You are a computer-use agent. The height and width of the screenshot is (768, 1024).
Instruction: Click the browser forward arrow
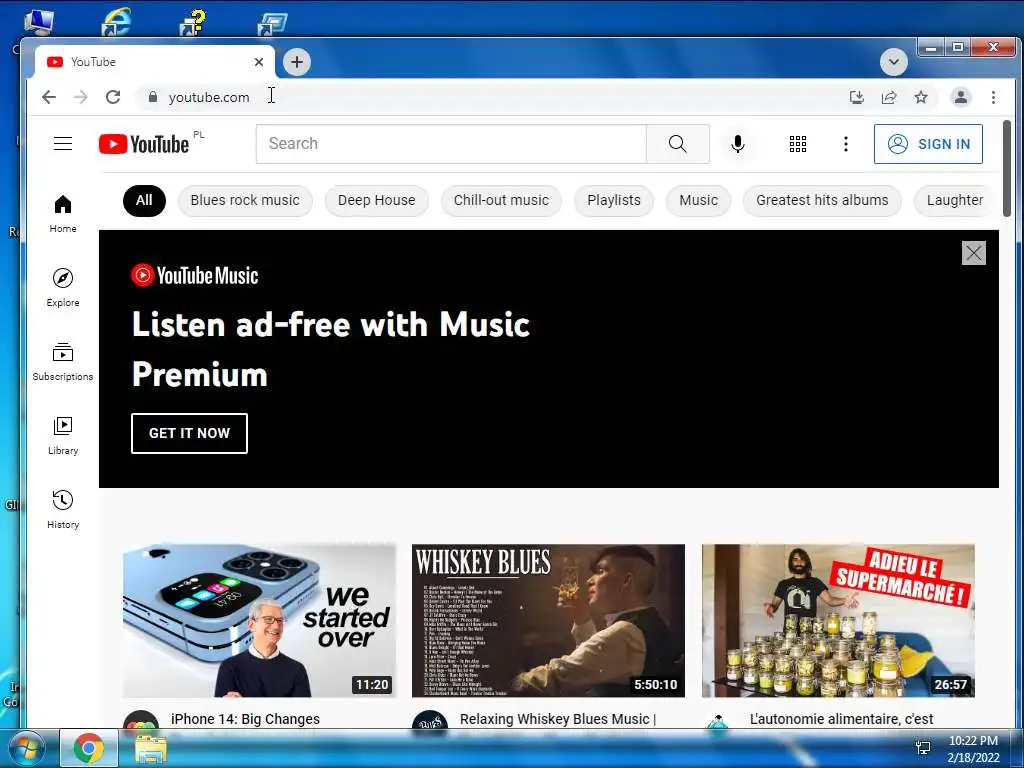(81, 97)
